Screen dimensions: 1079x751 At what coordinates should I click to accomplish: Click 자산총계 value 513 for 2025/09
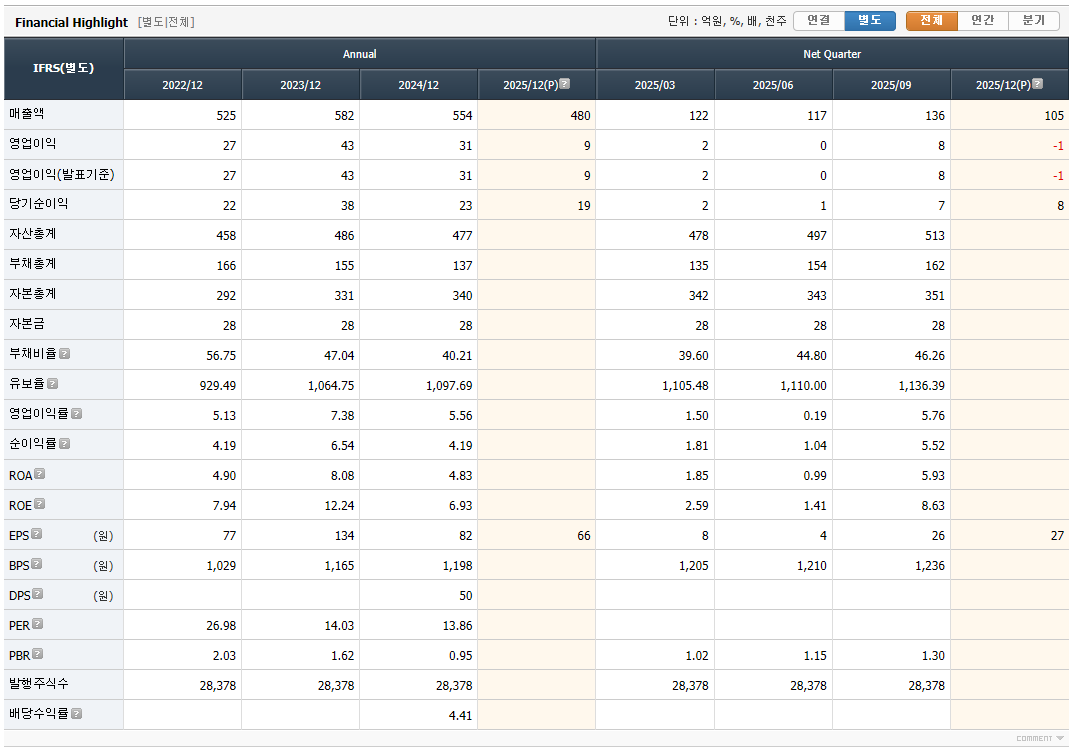(x=934, y=235)
